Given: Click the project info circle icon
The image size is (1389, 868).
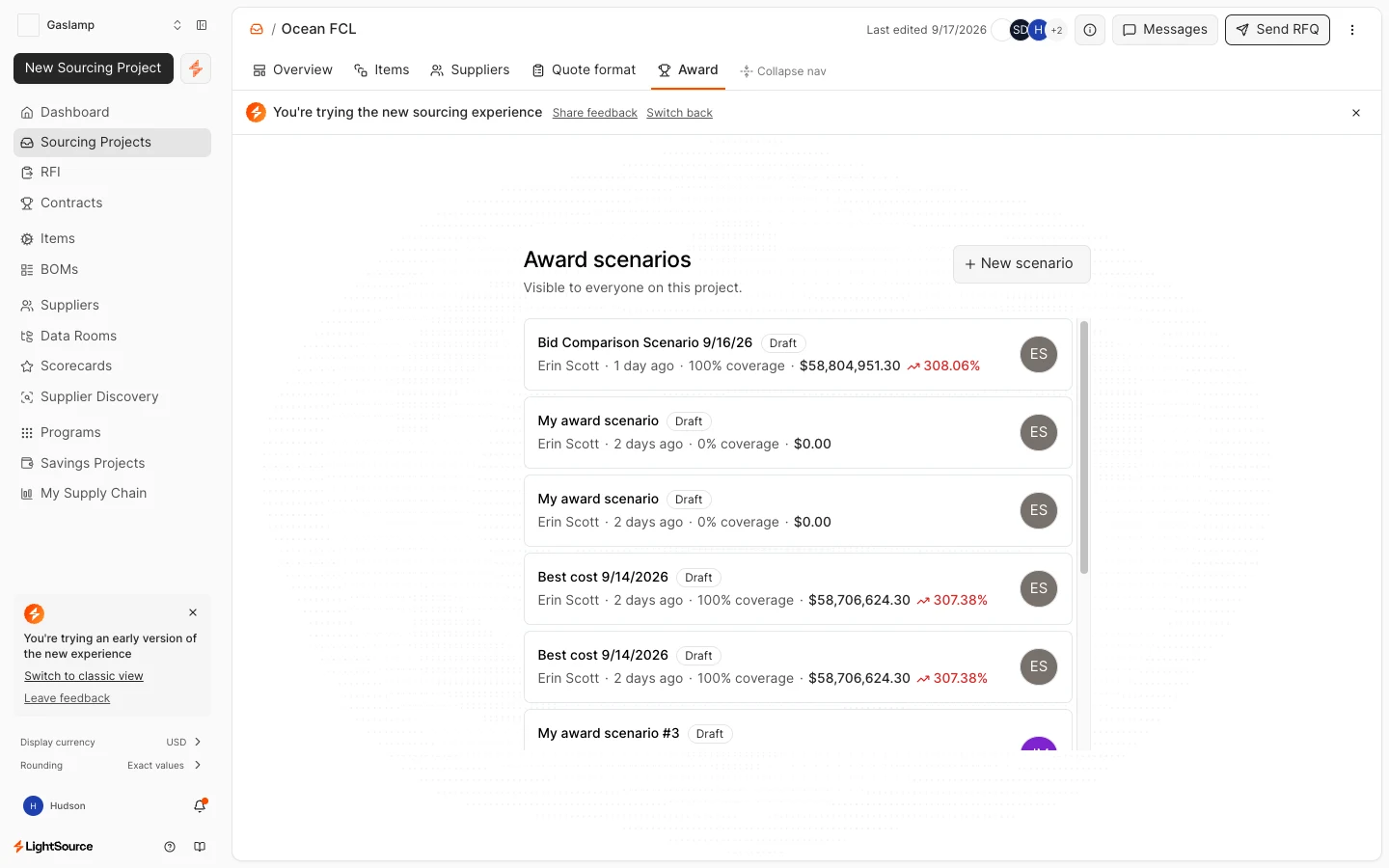Looking at the screenshot, I should pos(1090,30).
